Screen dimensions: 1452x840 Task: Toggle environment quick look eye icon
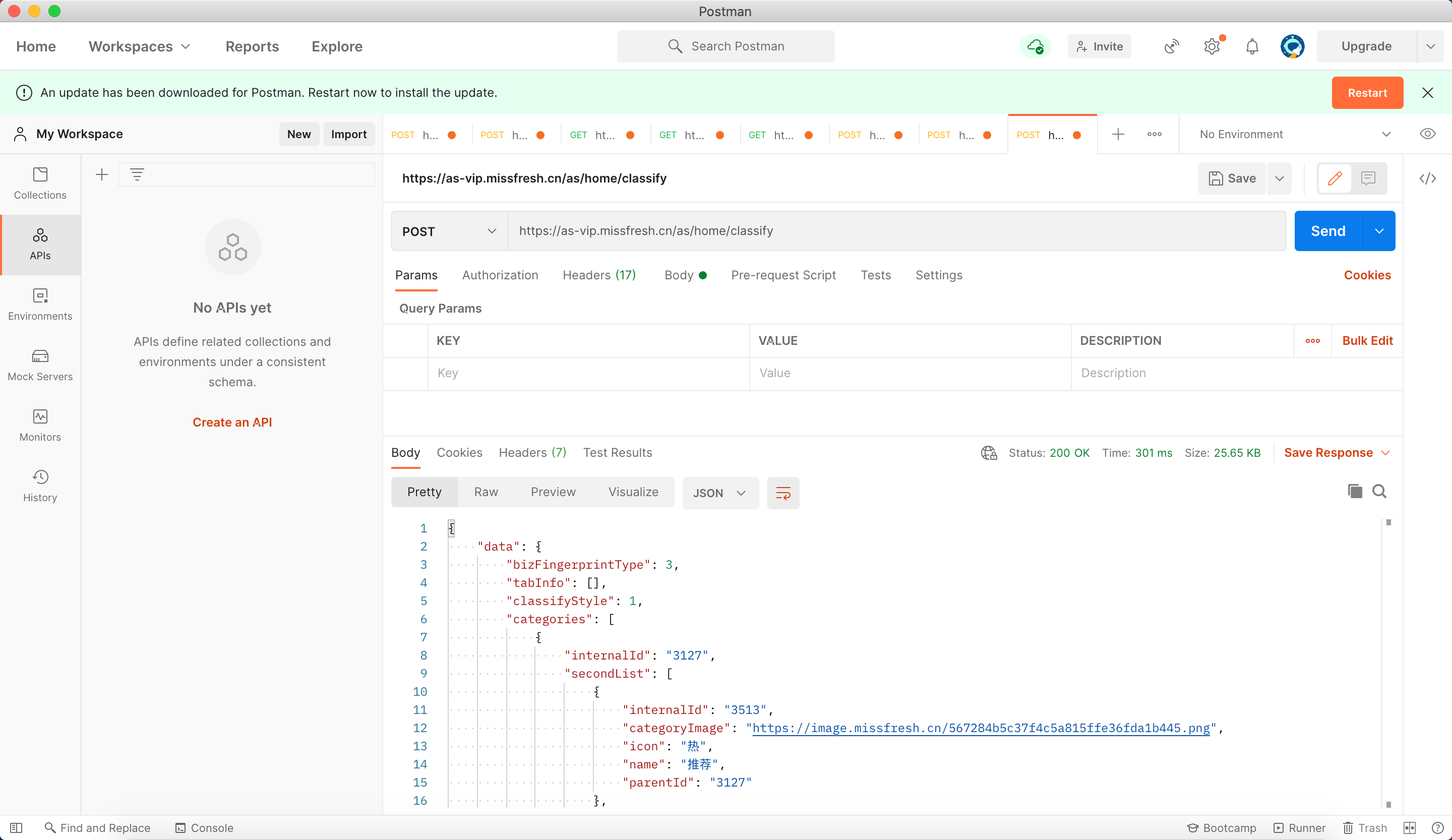[1427, 134]
